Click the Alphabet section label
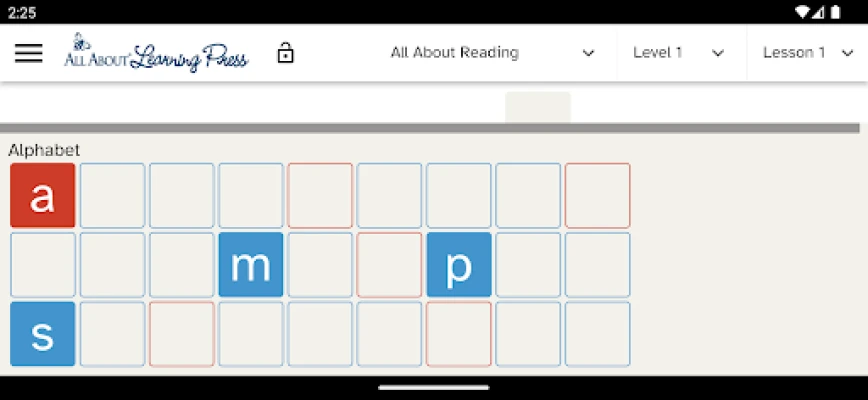Image resolution: width=868 pixels, height=400 pixels. click(44, 150)
